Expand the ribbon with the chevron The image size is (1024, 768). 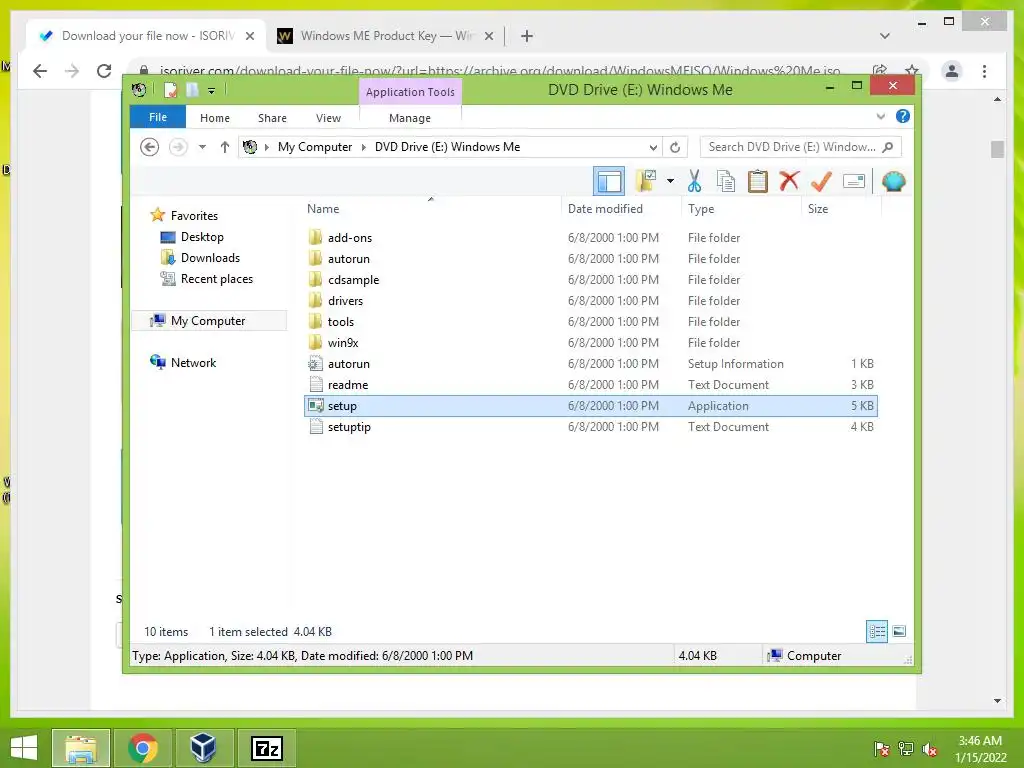tap(880, 116)
